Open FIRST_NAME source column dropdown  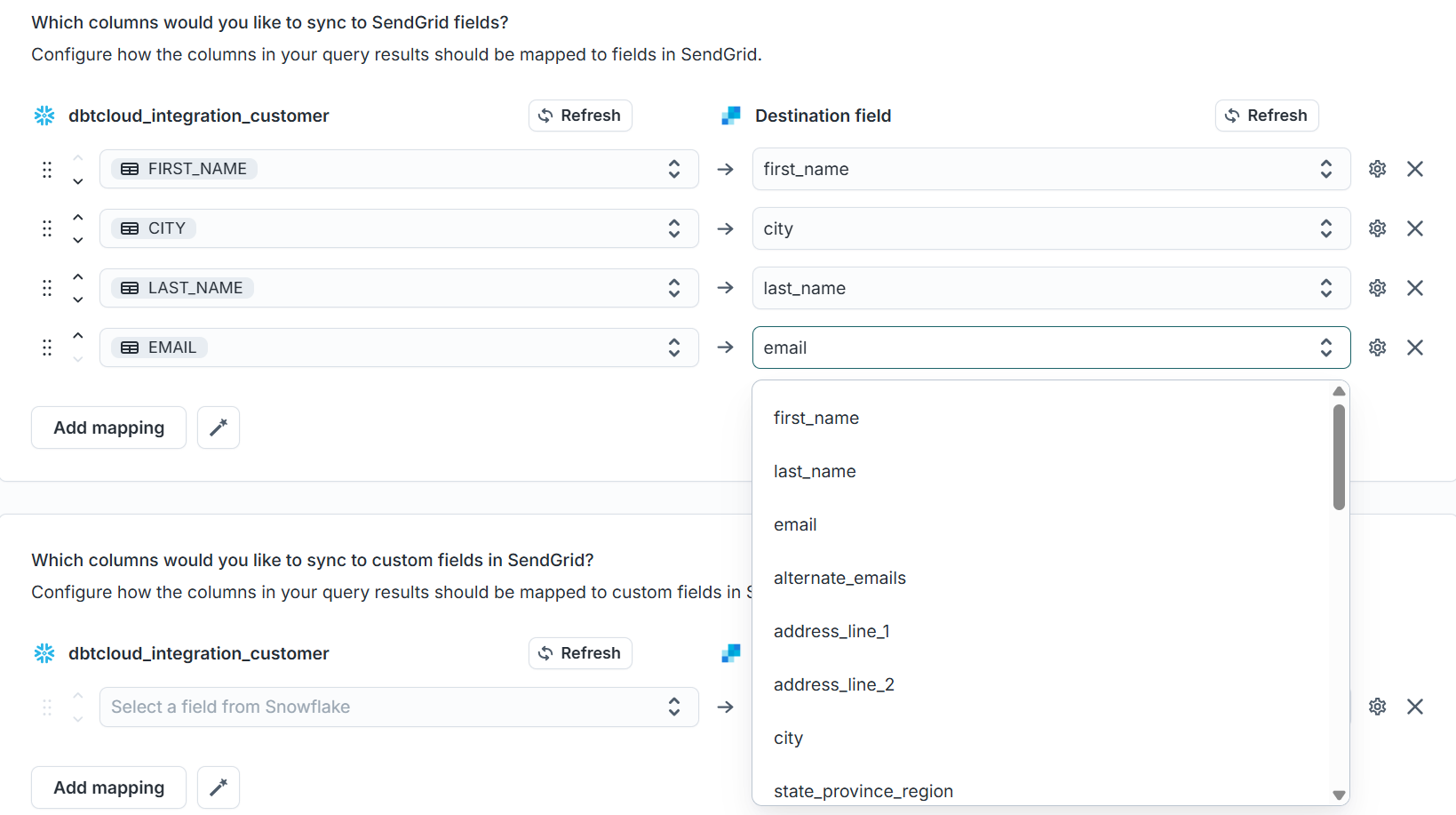pyautogui.click(x=399, y=169)
